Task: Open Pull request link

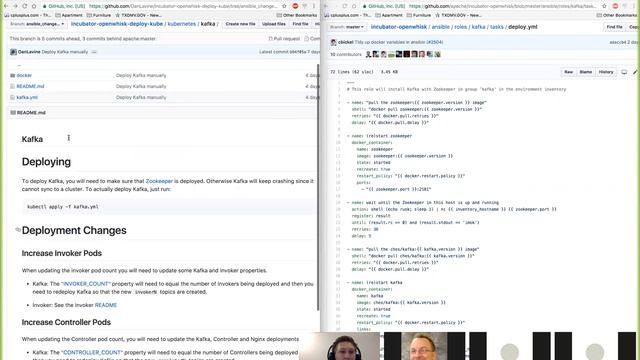Action: (x=284, y=39)
